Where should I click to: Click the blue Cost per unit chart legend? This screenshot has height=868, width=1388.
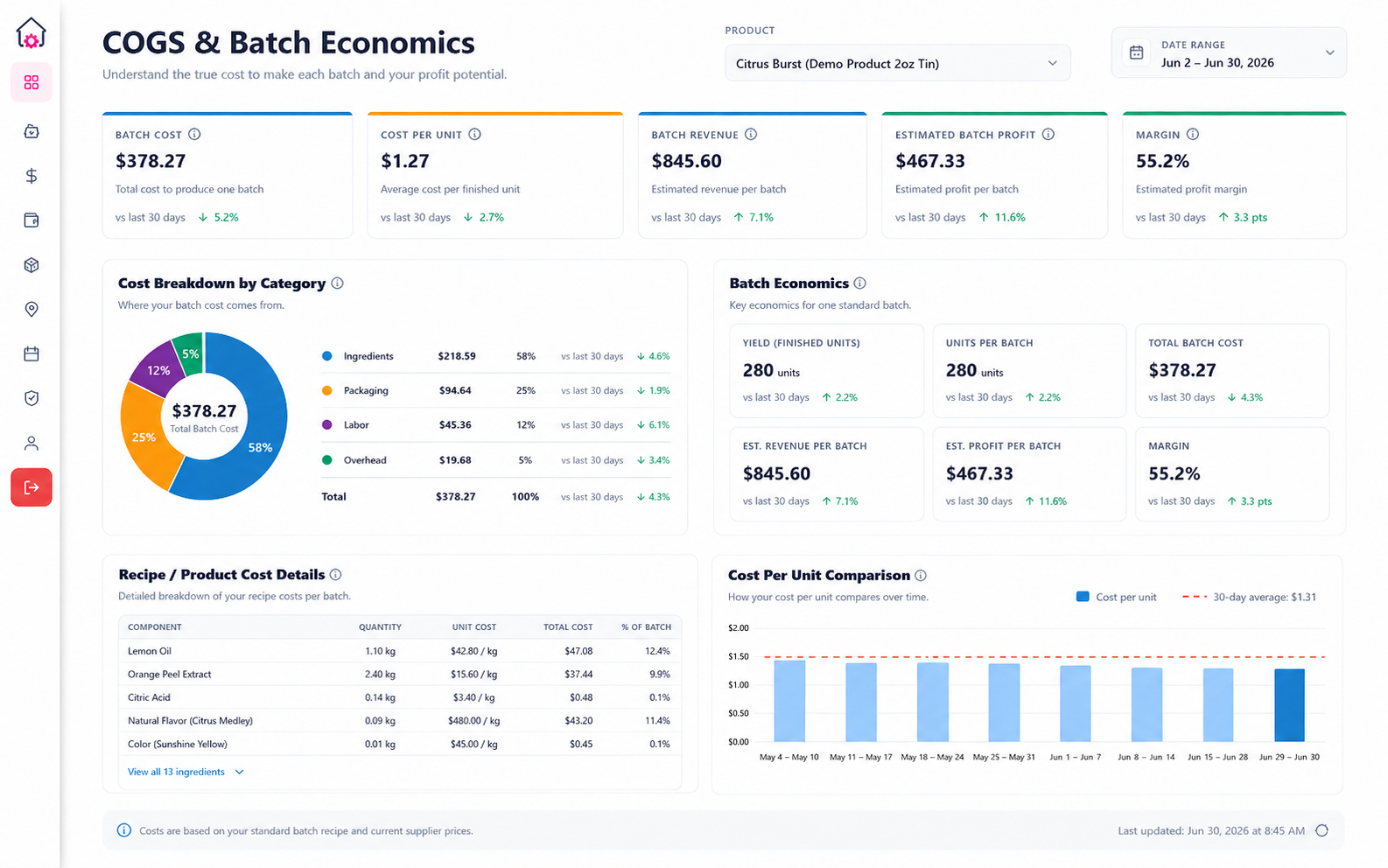click(1116, 597)
